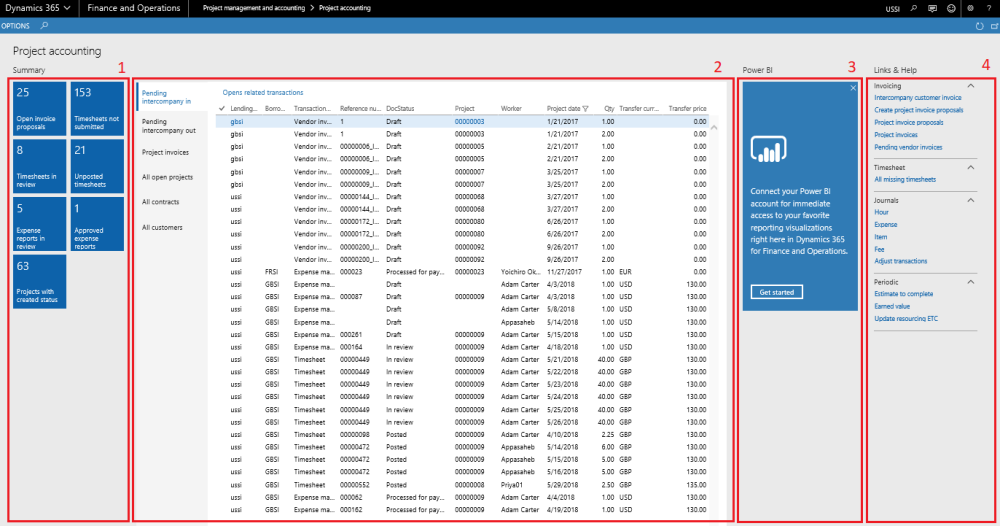Screen dimensions: 1000x526
Task: Click the help question mark icon
Action: pos(988,8)
